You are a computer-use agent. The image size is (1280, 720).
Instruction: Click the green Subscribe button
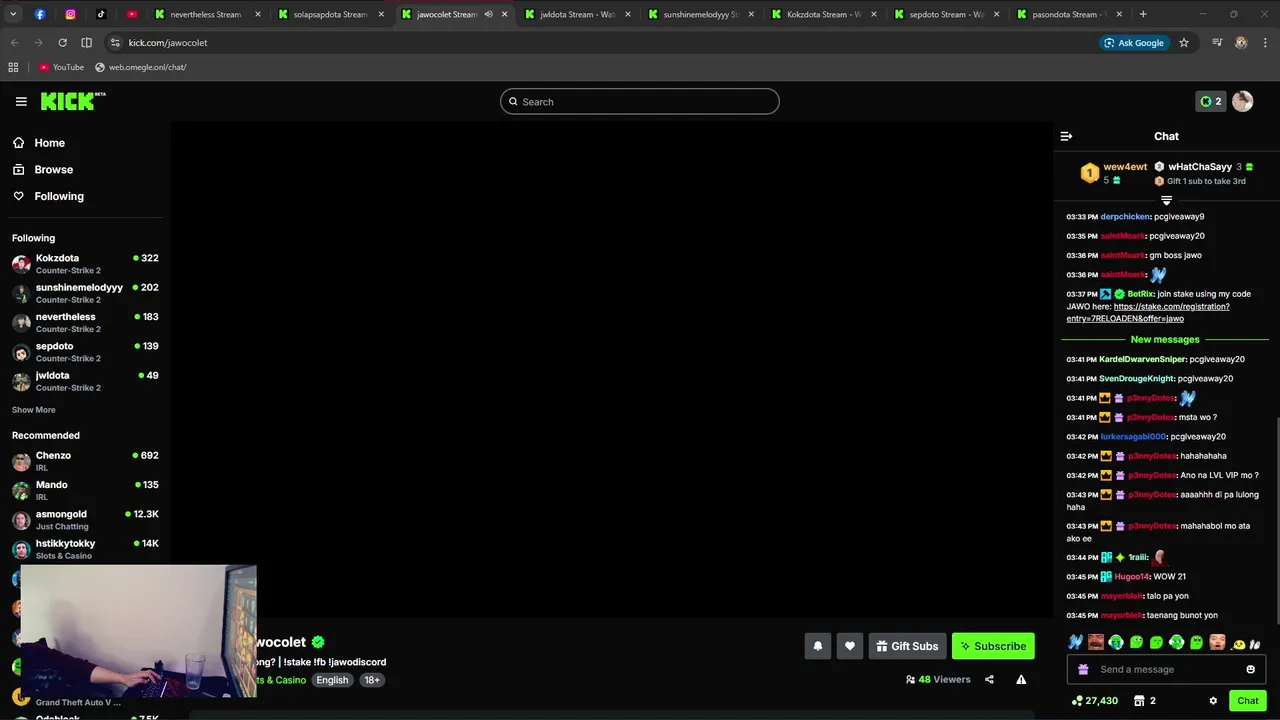[x=993, y=646]
